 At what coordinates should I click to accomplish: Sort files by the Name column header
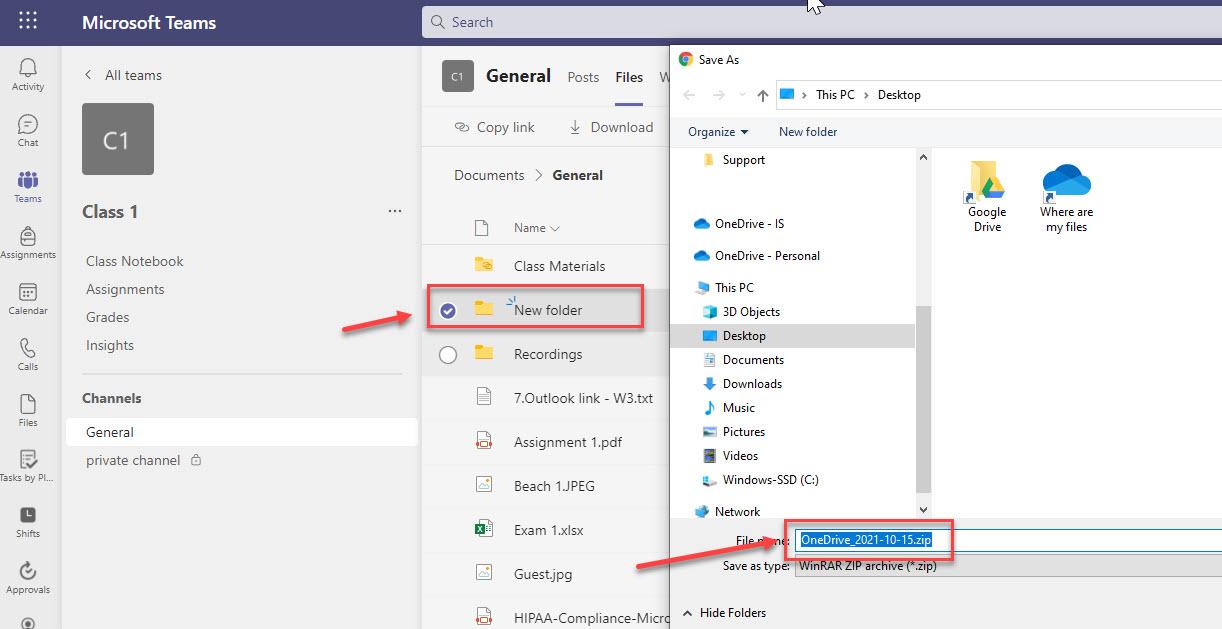coord(537,228)
